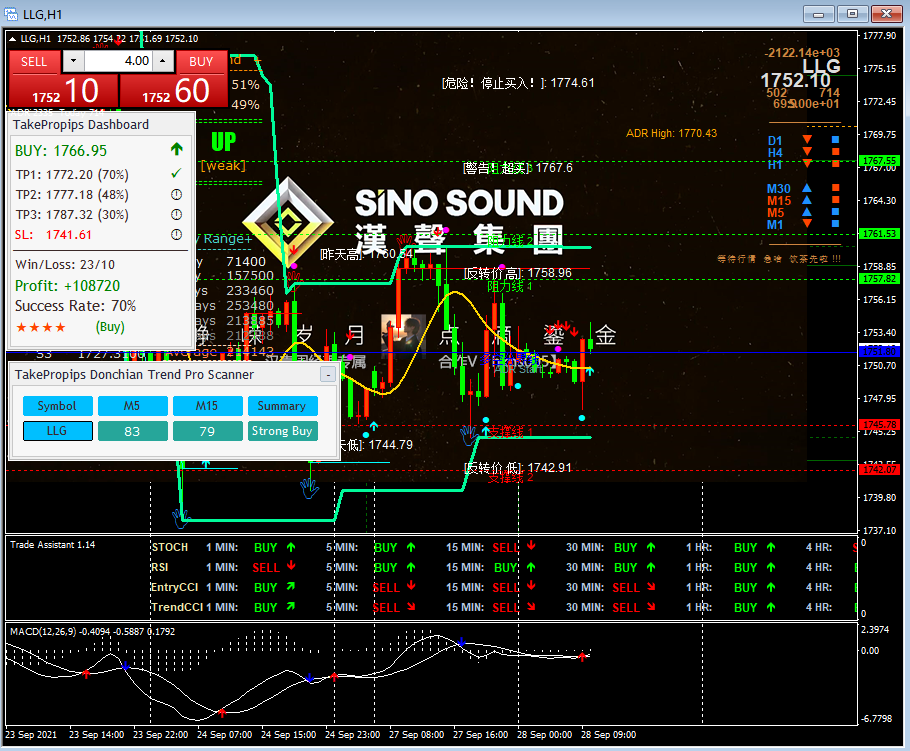
Task: Click the Trade Assistant 1.14 label
Action: pos(52,544)
